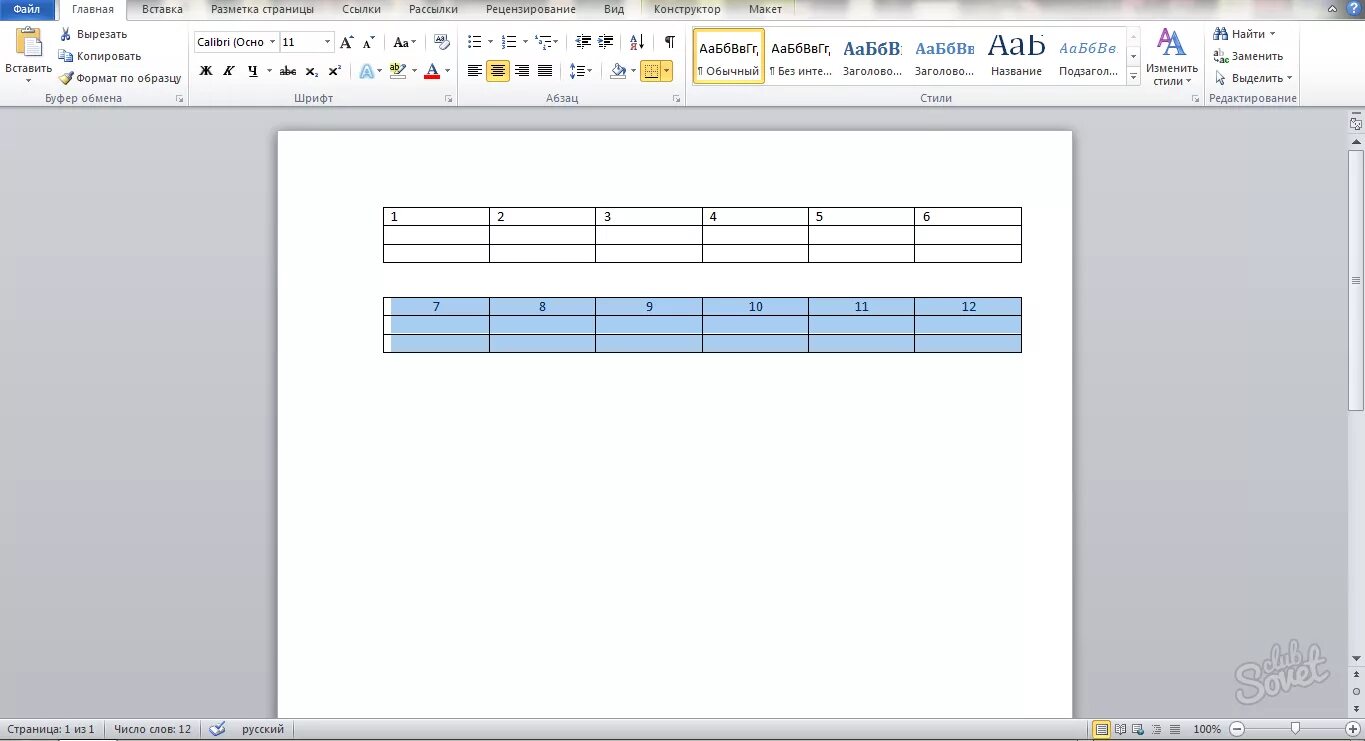Click the multilevel list icon

coord(543,42)
